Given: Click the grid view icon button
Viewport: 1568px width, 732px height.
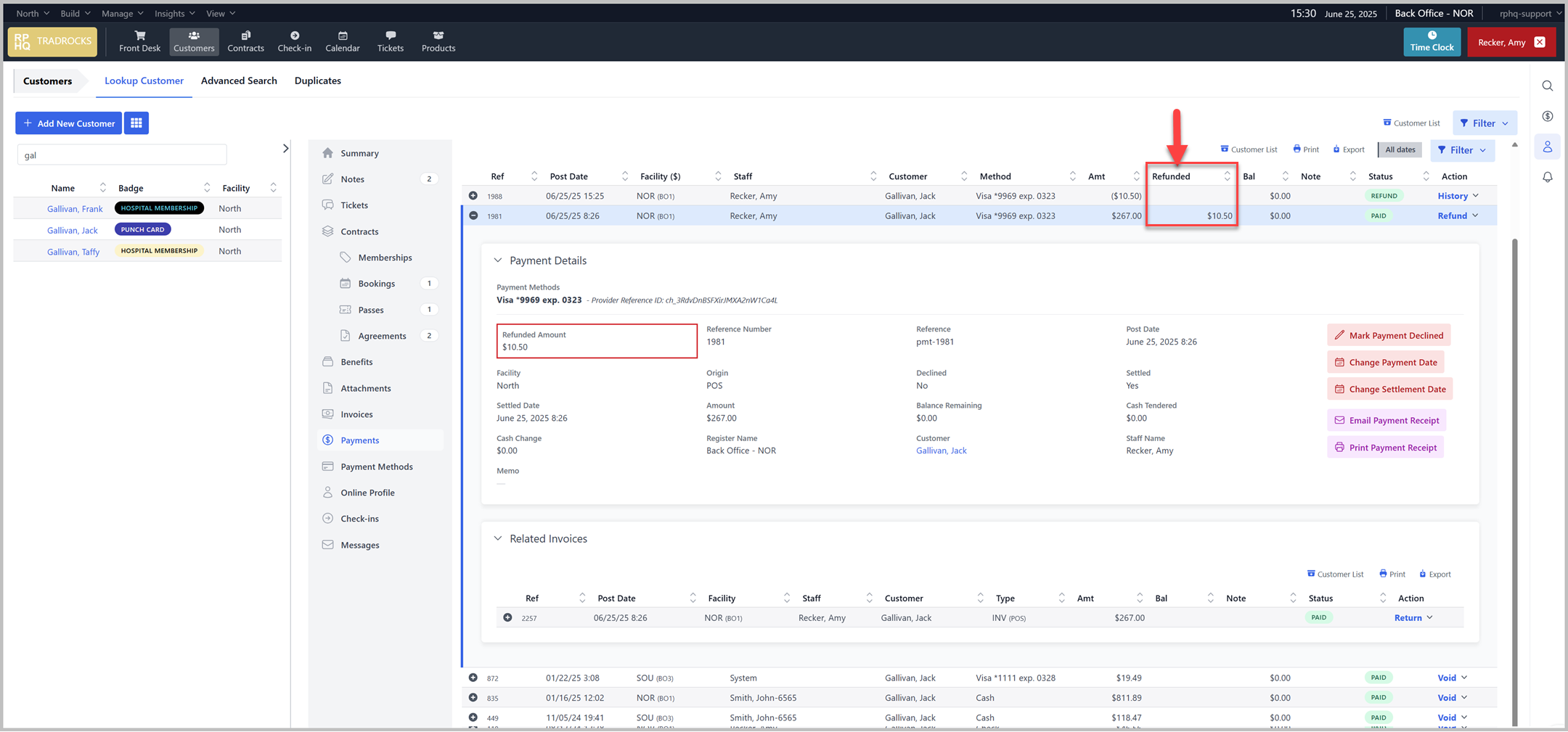Looking at the screenshot, I should pyautogui.click(x=136, y=123).
